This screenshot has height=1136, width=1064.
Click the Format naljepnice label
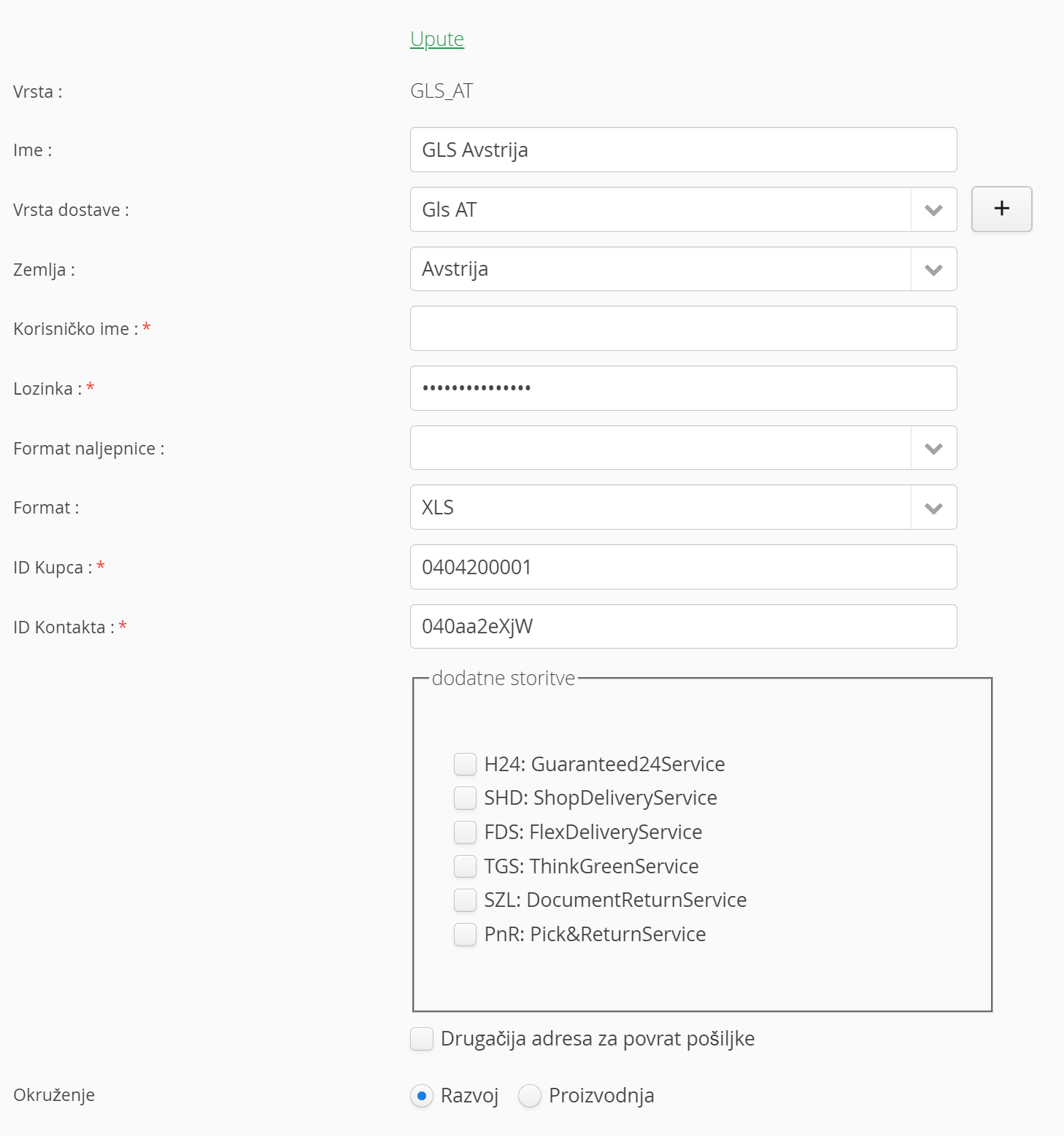[x=88, y=449]
